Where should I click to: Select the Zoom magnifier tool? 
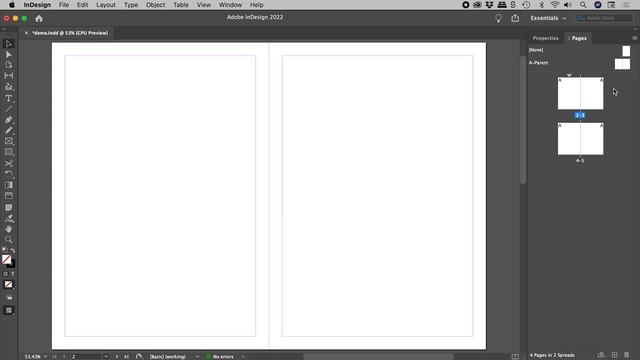9,240
